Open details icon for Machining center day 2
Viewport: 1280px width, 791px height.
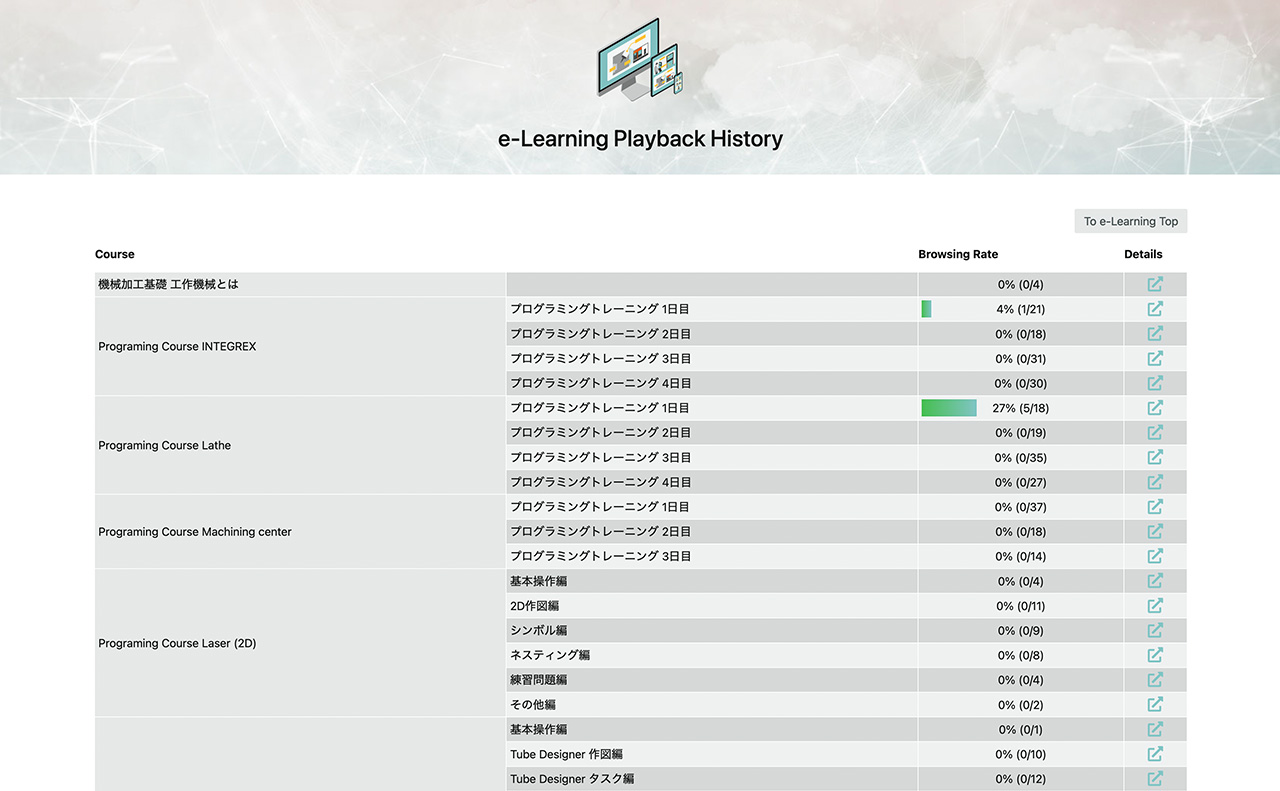(1155, 531)
